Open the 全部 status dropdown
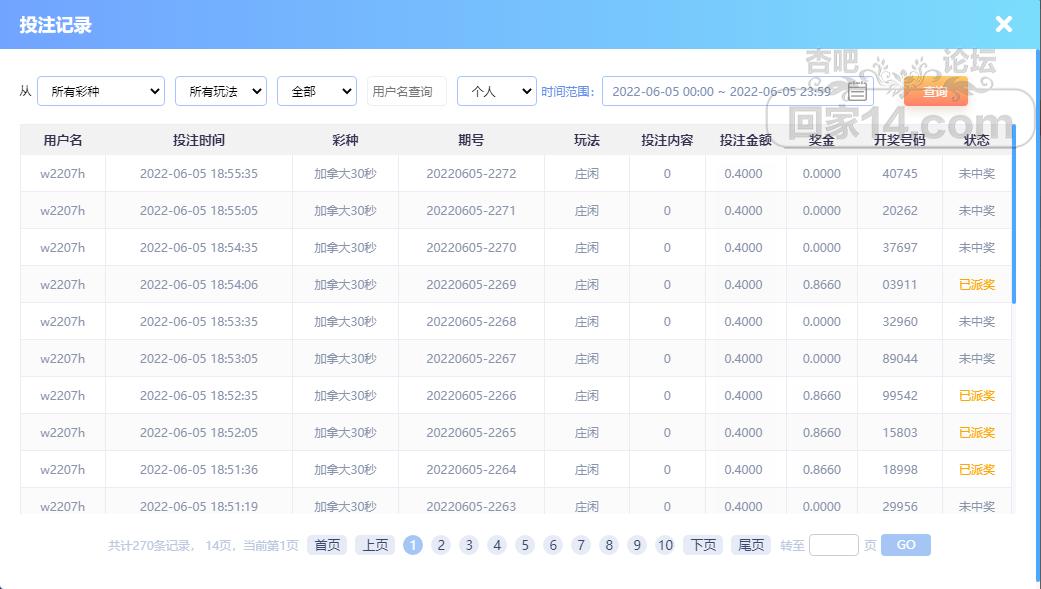The image size is (1041, 589). click(x=316, y=91)
